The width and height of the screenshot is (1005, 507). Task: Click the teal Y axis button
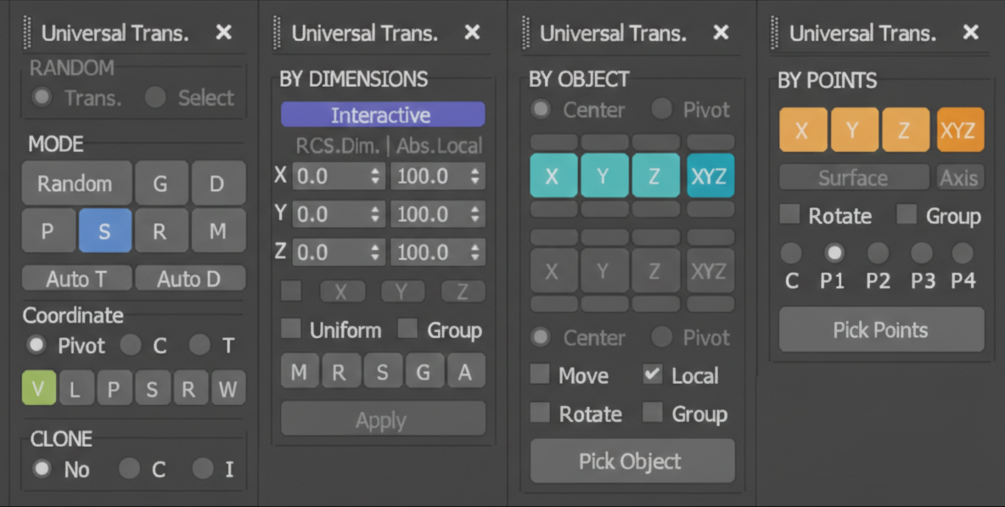tap(604, 176)
